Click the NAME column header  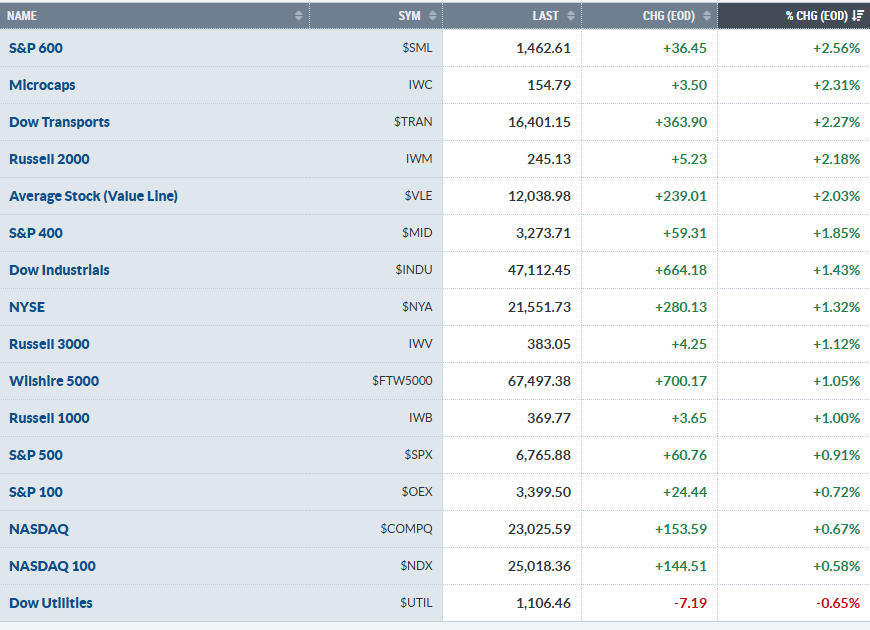154,16
